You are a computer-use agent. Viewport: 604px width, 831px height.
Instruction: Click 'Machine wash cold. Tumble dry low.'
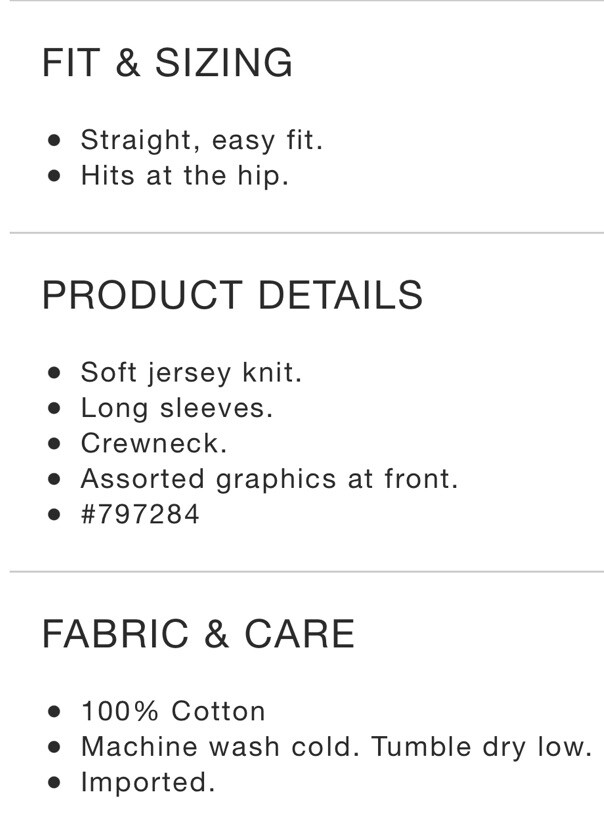tap(336, 747)
